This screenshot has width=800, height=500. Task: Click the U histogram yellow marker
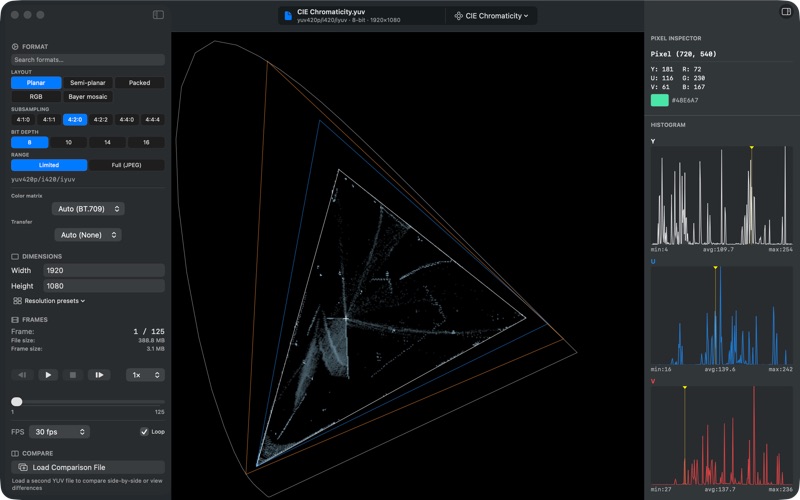click(x=715, y=268)
